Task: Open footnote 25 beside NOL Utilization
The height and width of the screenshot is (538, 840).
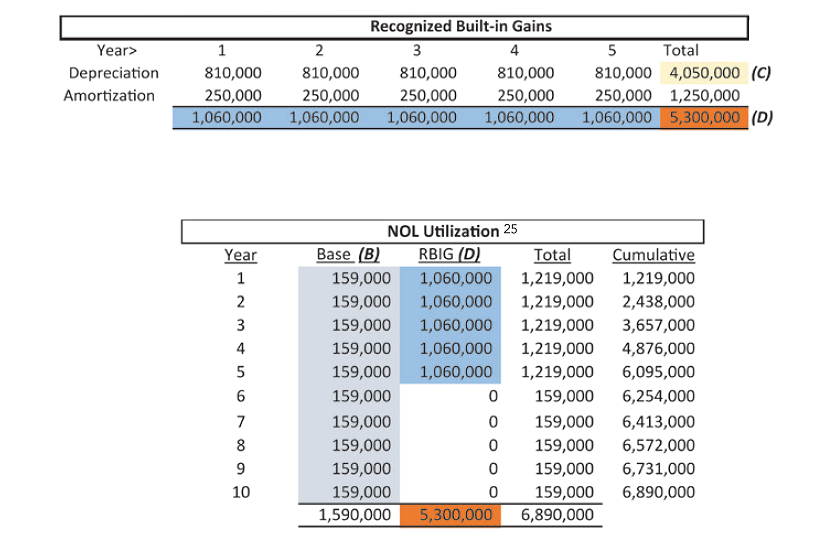Action: coord(510,229)
